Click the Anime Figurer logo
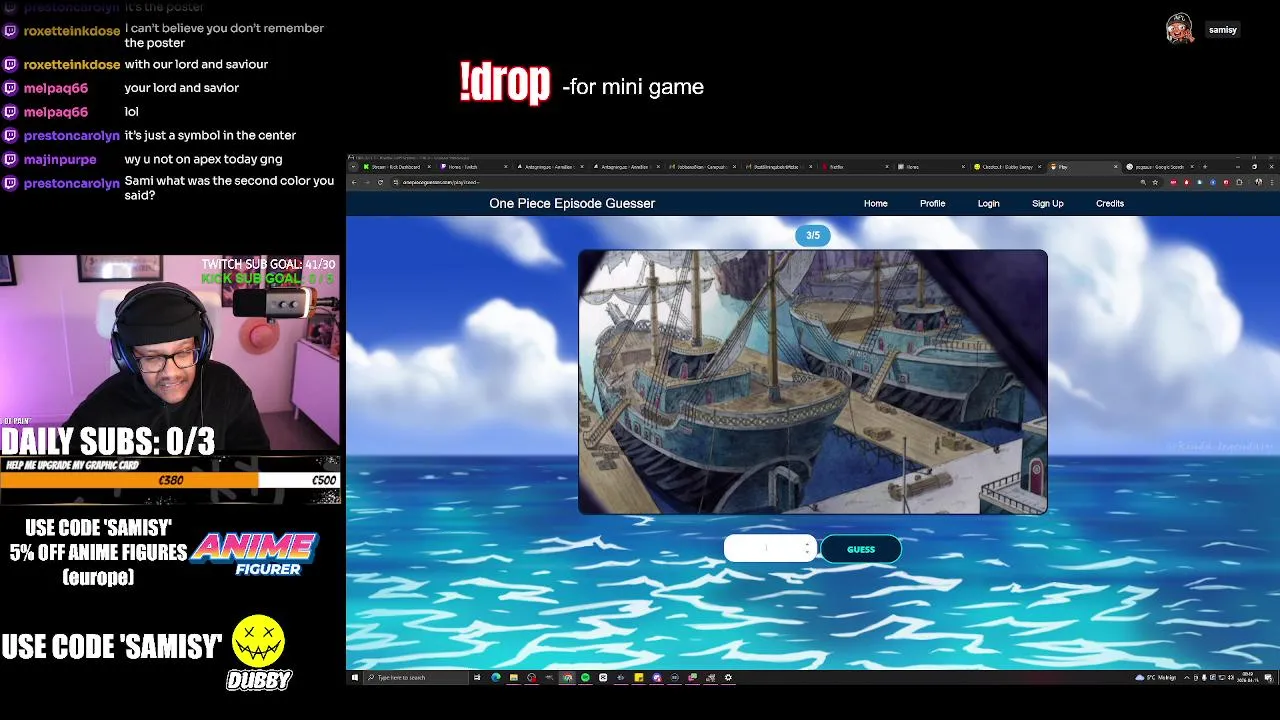The height and width of the screenshot is (720, 1280). click(254, 553)
